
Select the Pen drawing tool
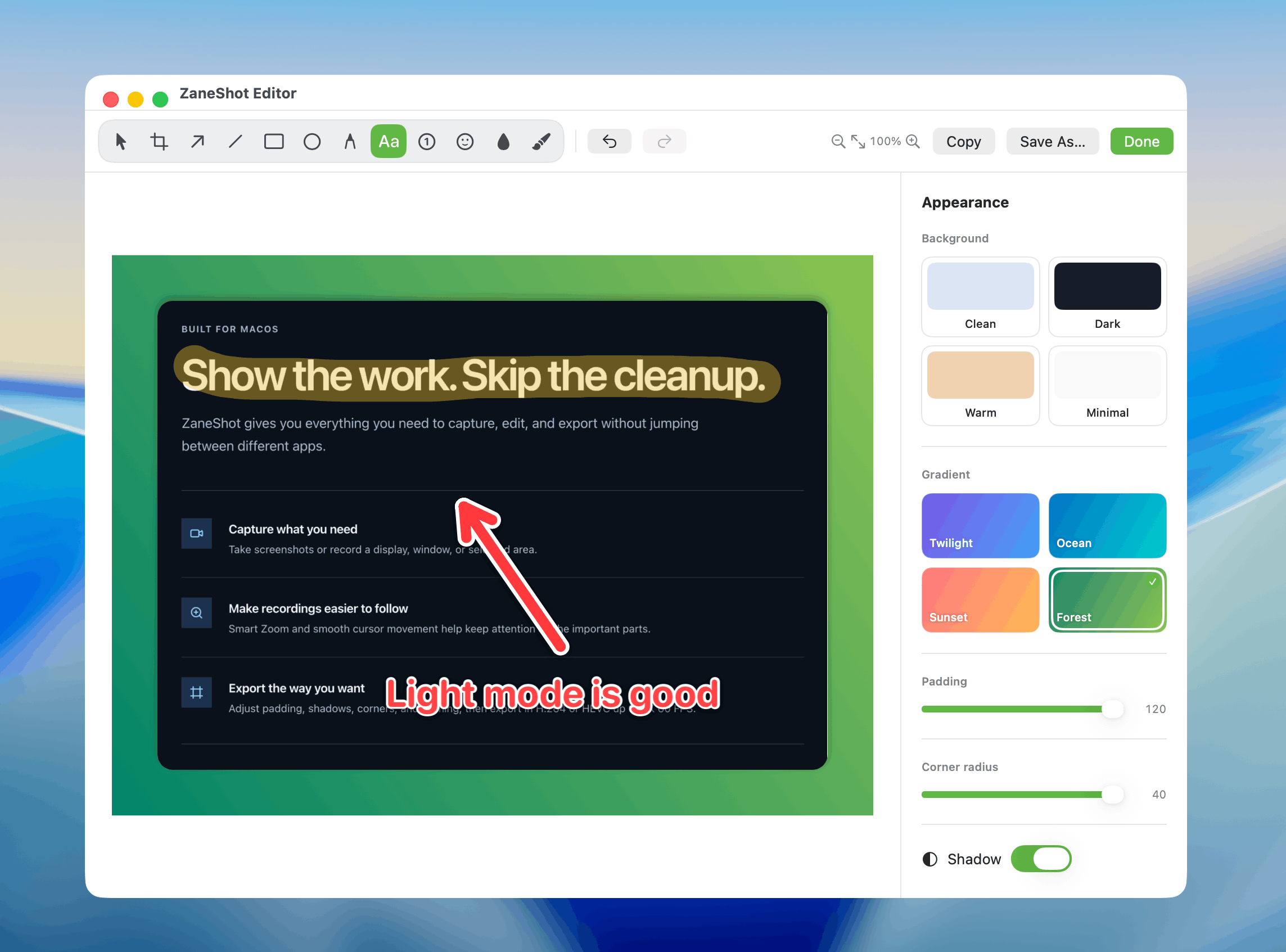[350, 141]
